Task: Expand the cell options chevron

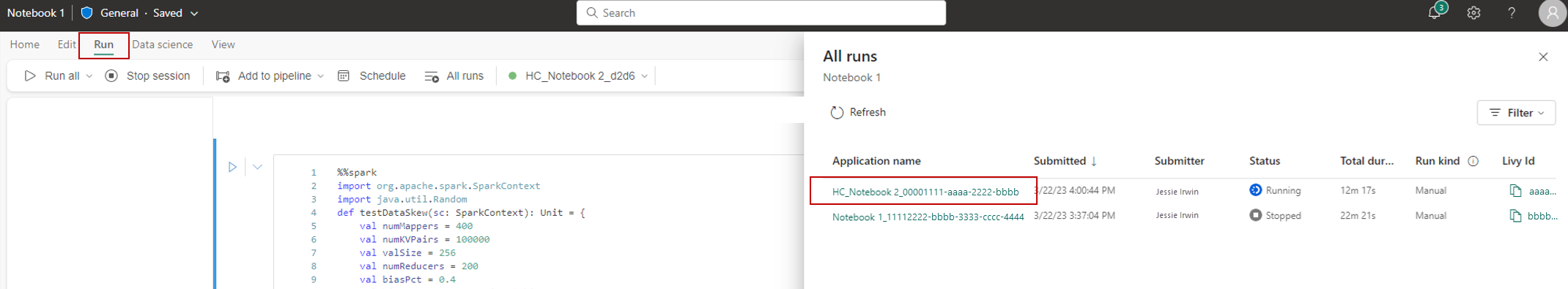Action: pyautogui.click(x=257, y=167)
